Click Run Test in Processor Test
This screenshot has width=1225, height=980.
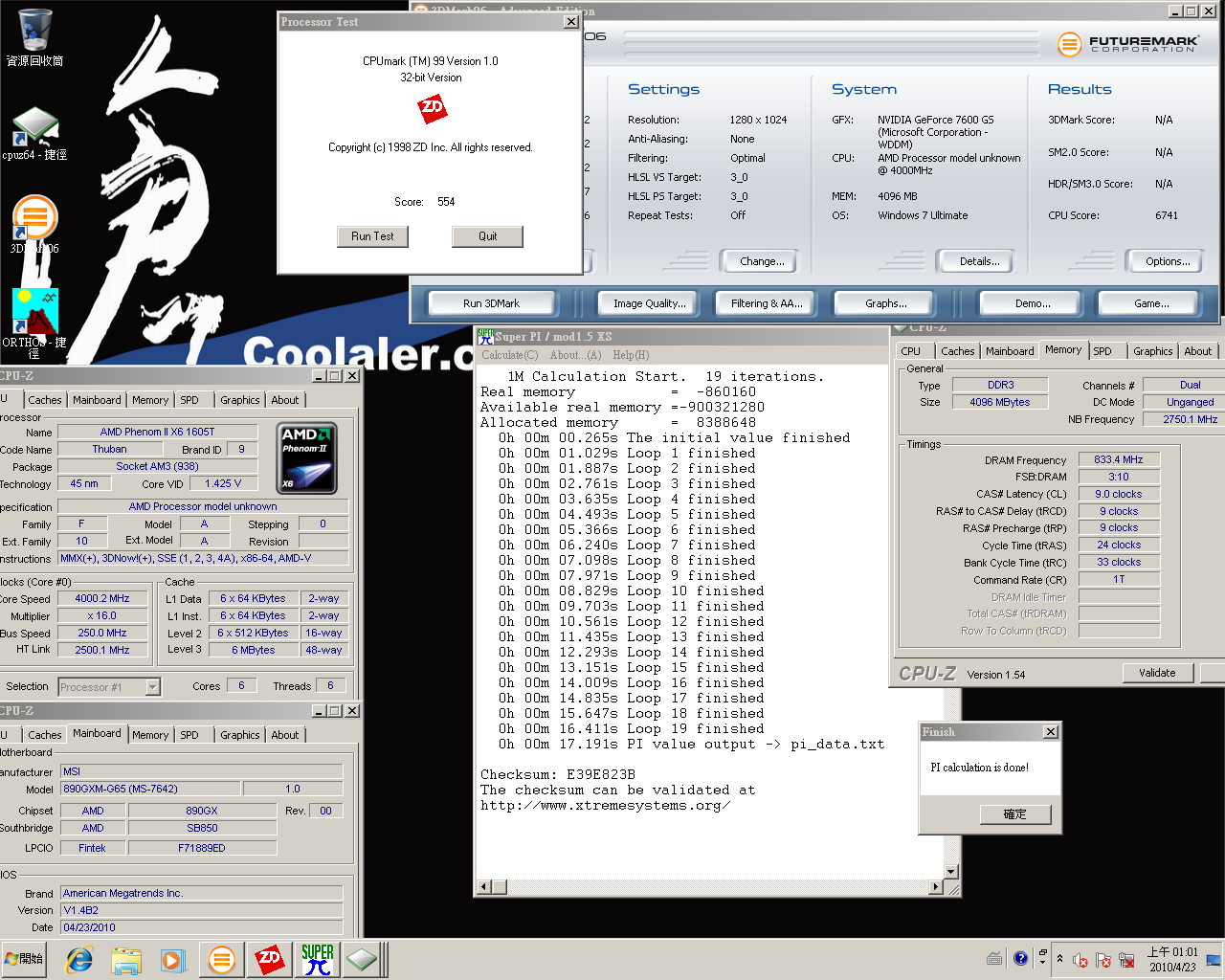(372, 236)
